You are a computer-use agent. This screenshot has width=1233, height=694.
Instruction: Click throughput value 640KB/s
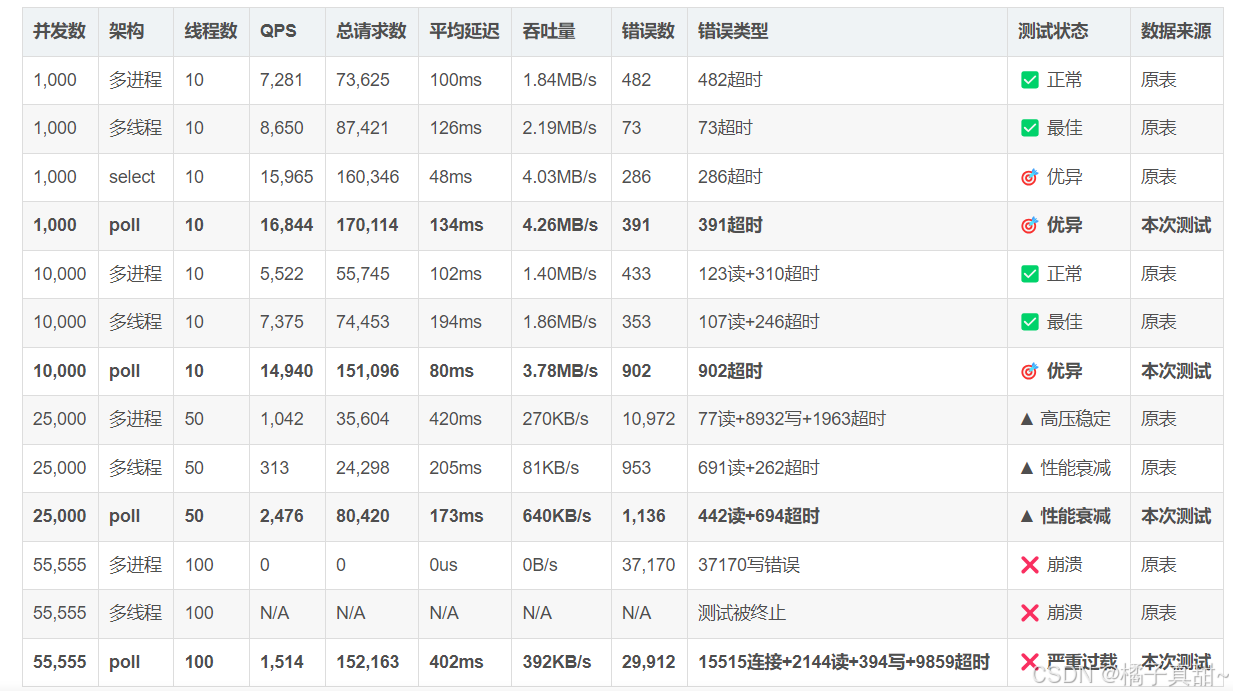pyautogui.click(x=557, y=516)
